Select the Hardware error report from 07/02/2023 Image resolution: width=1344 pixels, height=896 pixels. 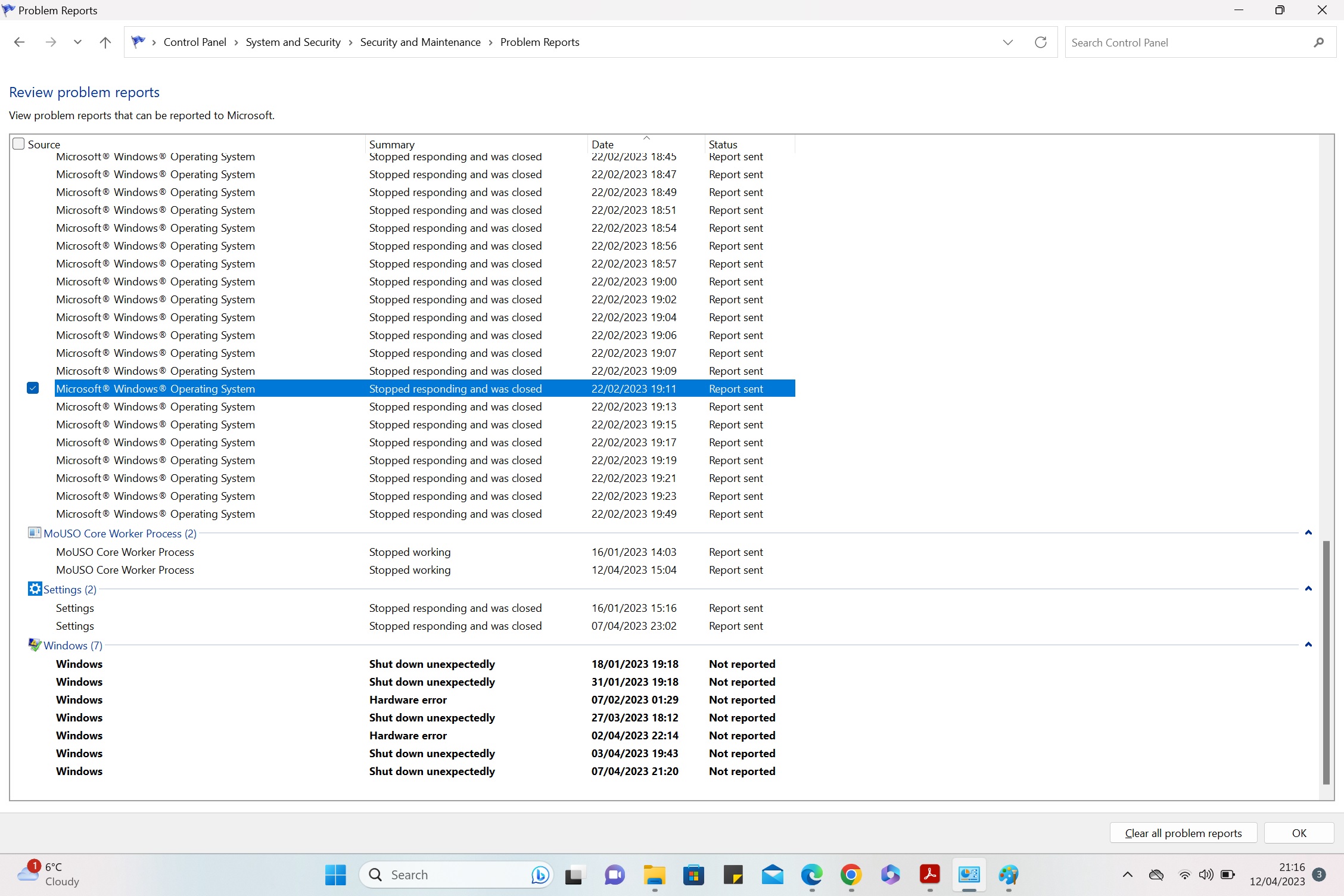point(425,700)
